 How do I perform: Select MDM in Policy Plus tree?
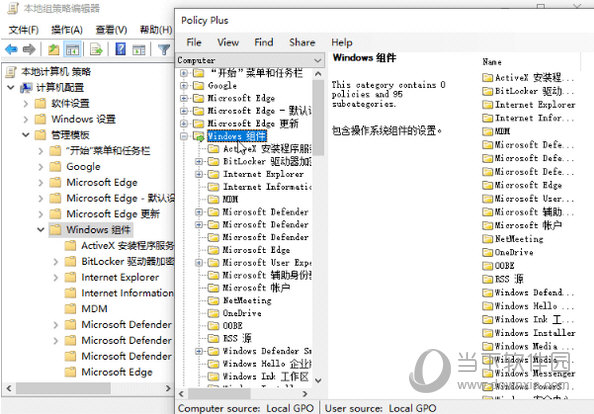230,199
